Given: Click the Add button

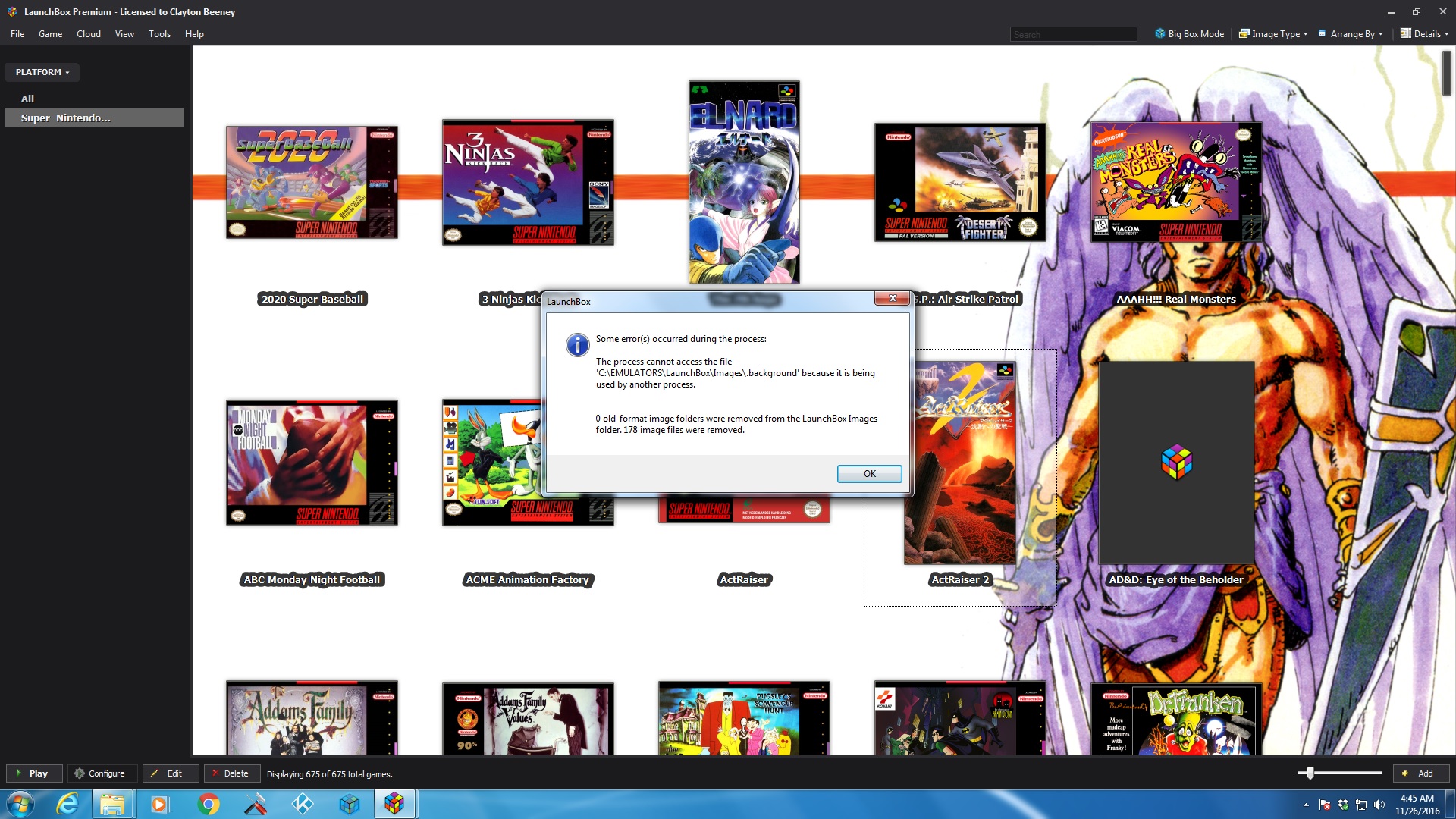Looking at the screenshot, I should pos(1420,773).
